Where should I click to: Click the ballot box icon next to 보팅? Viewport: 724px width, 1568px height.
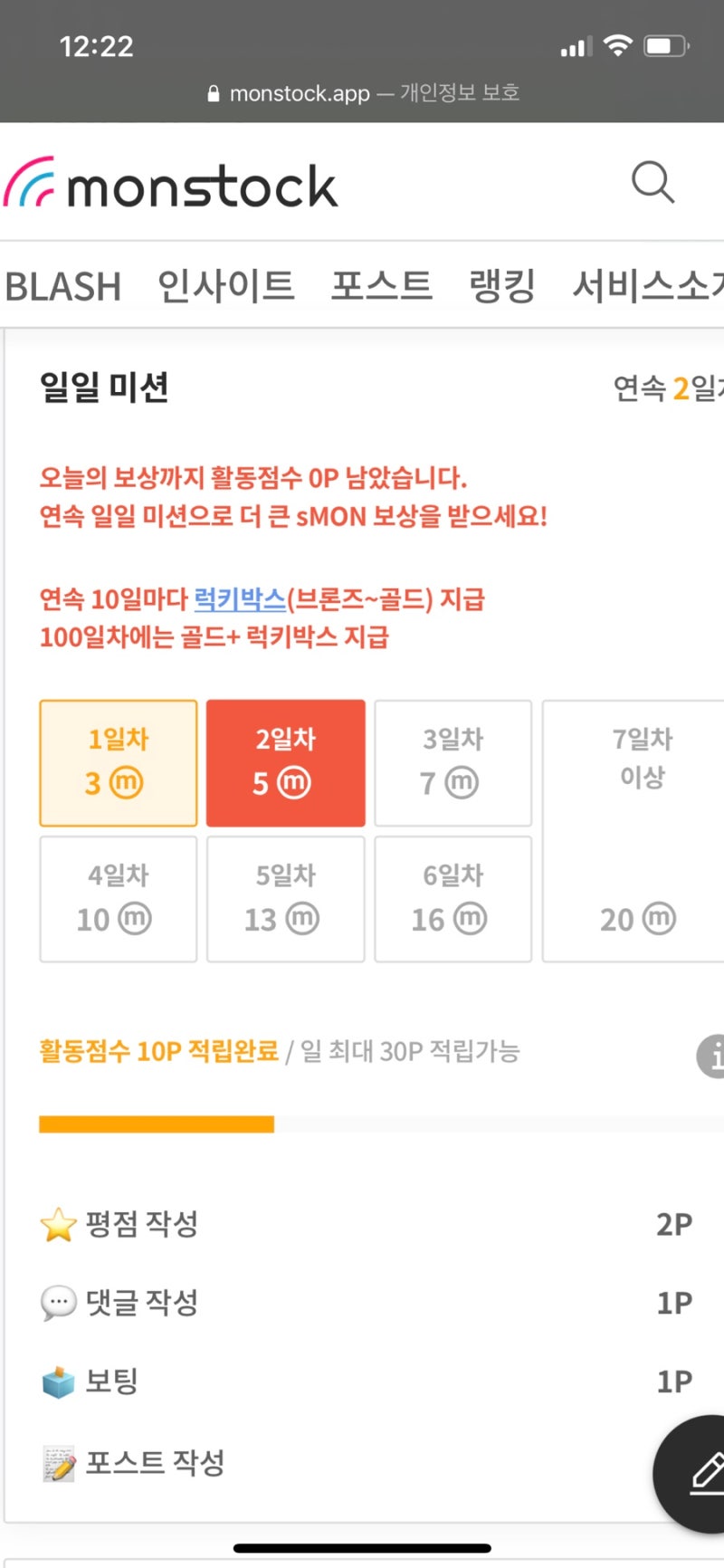coord(56,1379)
